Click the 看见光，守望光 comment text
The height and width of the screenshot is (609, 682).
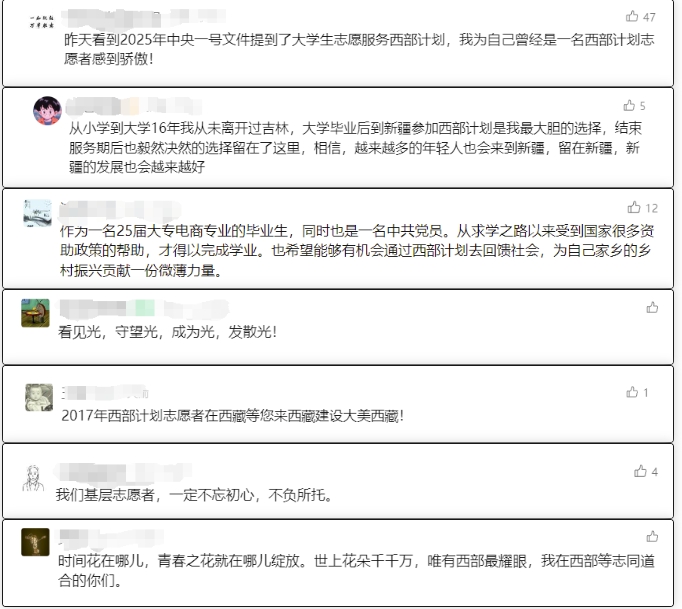(167, 332)
